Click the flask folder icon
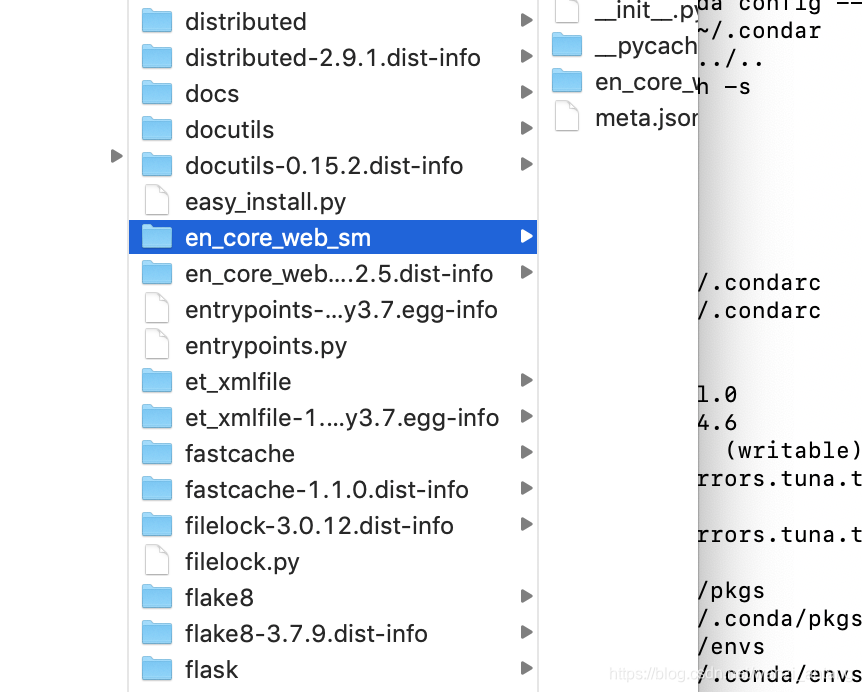The width and height of the screenshot is (862, 692). [157, 669]
